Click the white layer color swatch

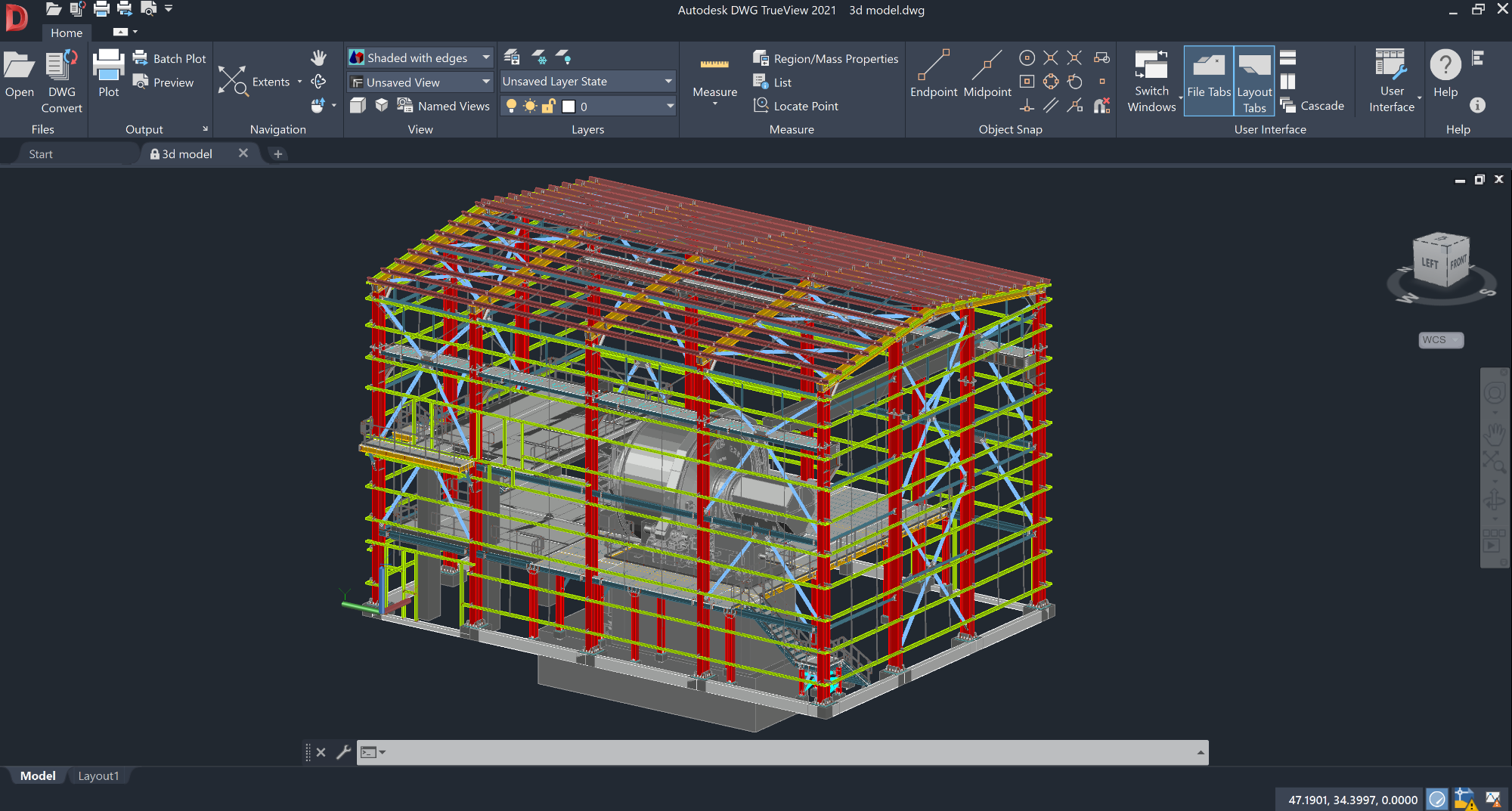point(569,107)
